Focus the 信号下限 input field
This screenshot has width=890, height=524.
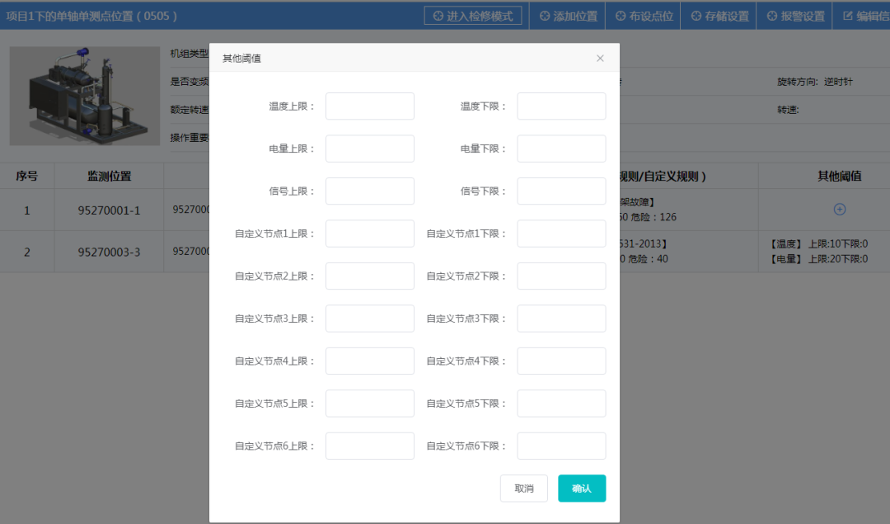561,191
